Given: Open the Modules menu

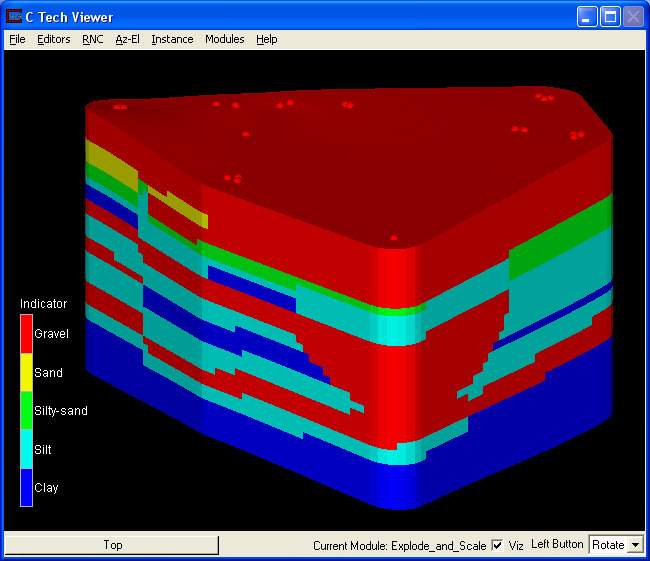Looking at the screenshot, I should pos(224,39).
